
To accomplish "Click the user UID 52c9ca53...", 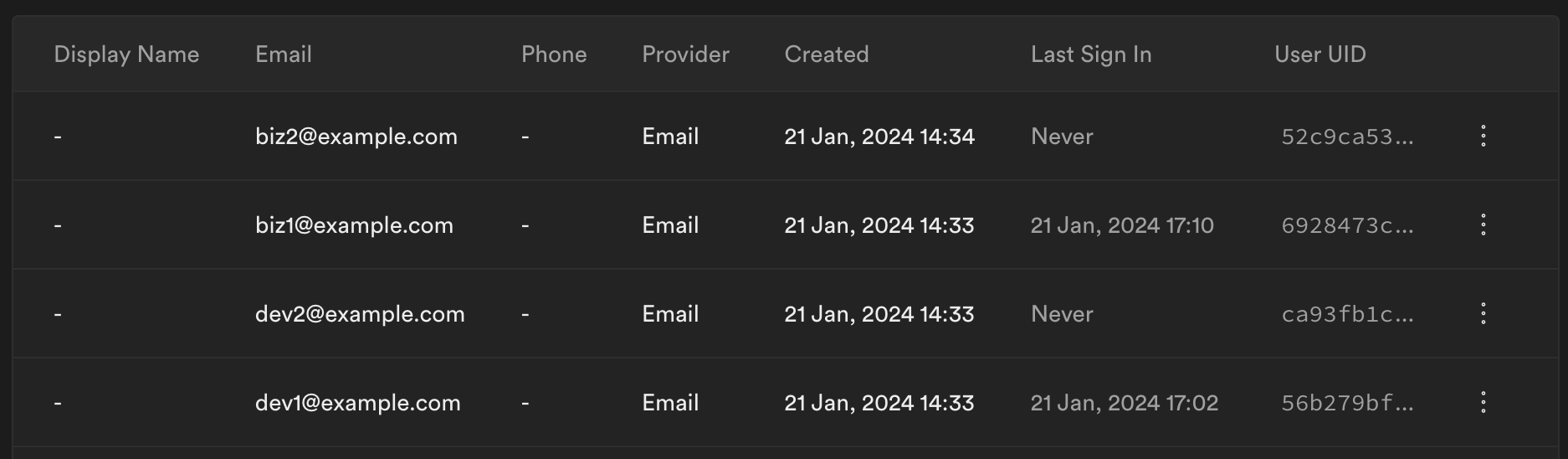I will click(1347, 137).
